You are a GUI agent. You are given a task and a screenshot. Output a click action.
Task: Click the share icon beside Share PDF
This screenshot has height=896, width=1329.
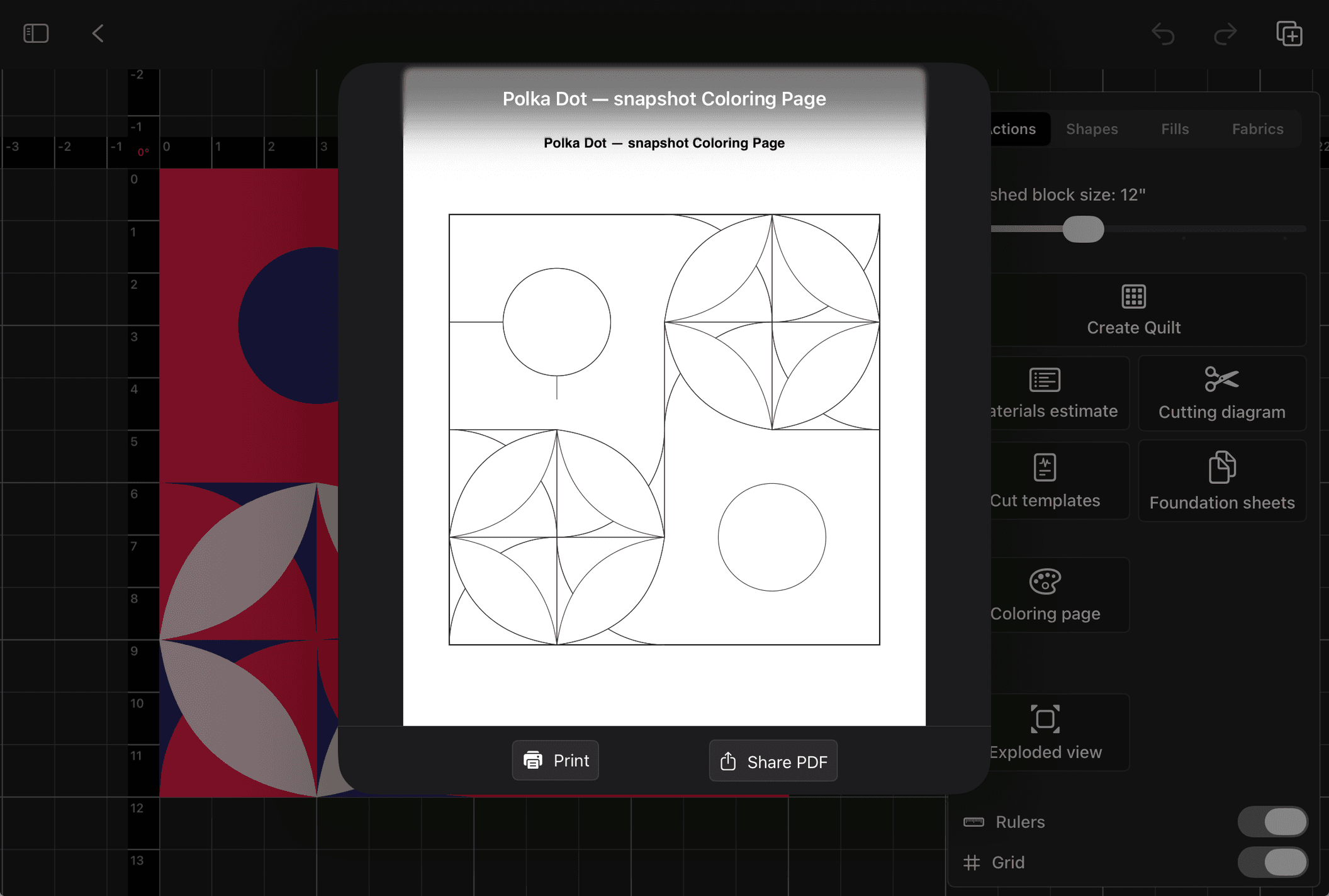[728, 761]
